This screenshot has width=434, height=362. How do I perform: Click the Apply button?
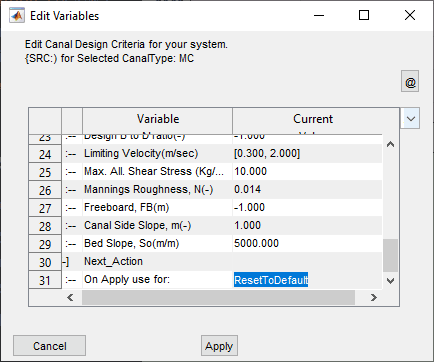pos(219,346)
